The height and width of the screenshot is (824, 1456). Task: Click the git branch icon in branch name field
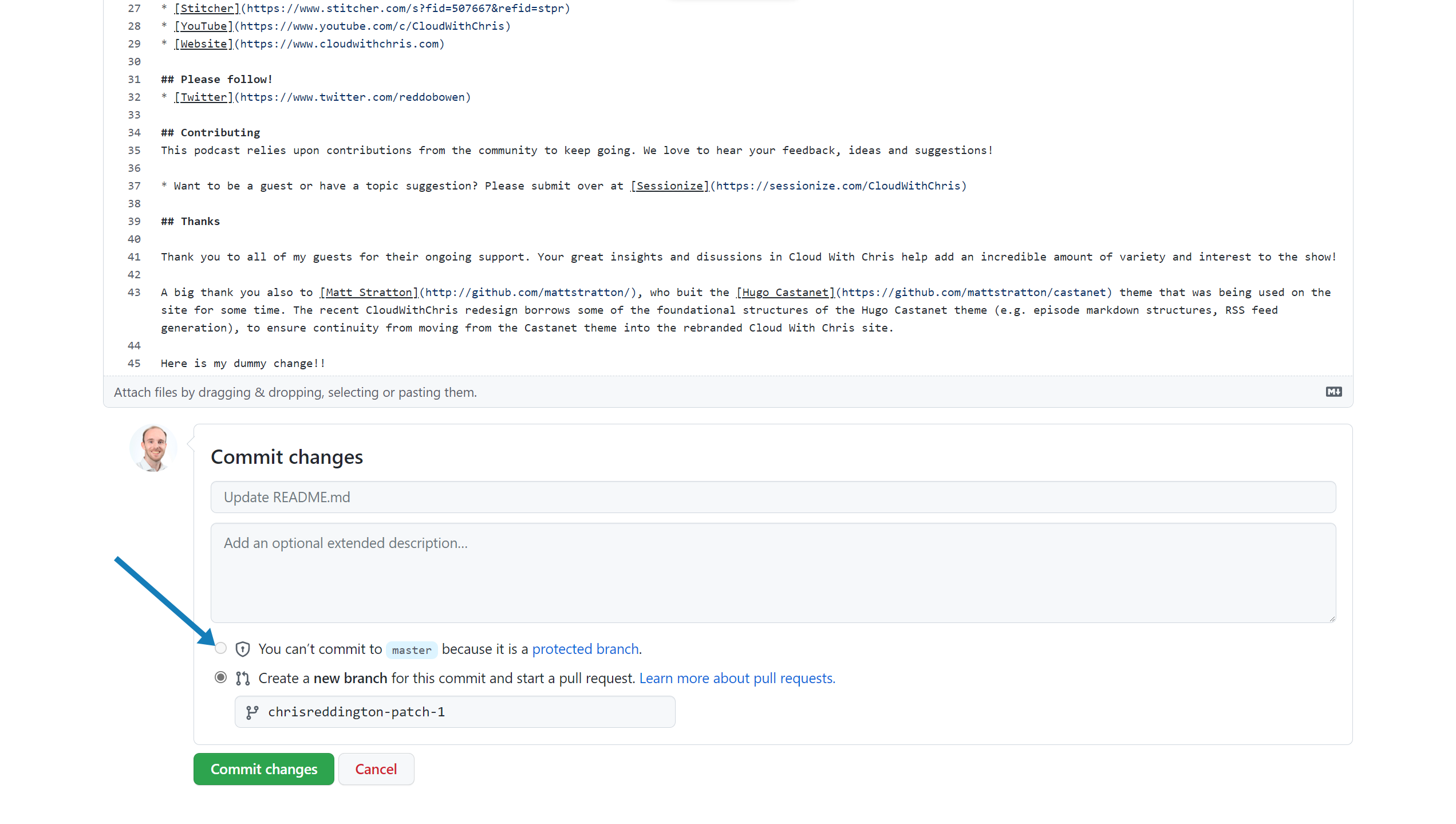click(x=252, y=712)
